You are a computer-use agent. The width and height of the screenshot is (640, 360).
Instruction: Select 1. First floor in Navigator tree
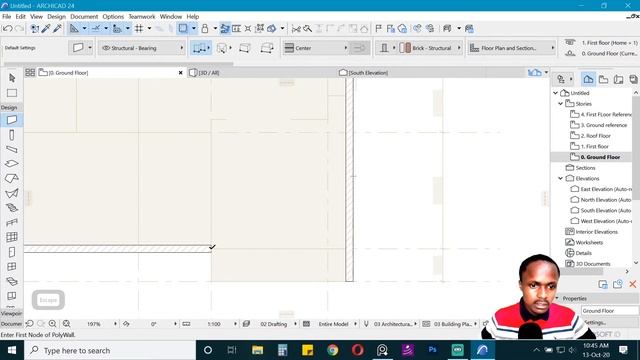595,146
